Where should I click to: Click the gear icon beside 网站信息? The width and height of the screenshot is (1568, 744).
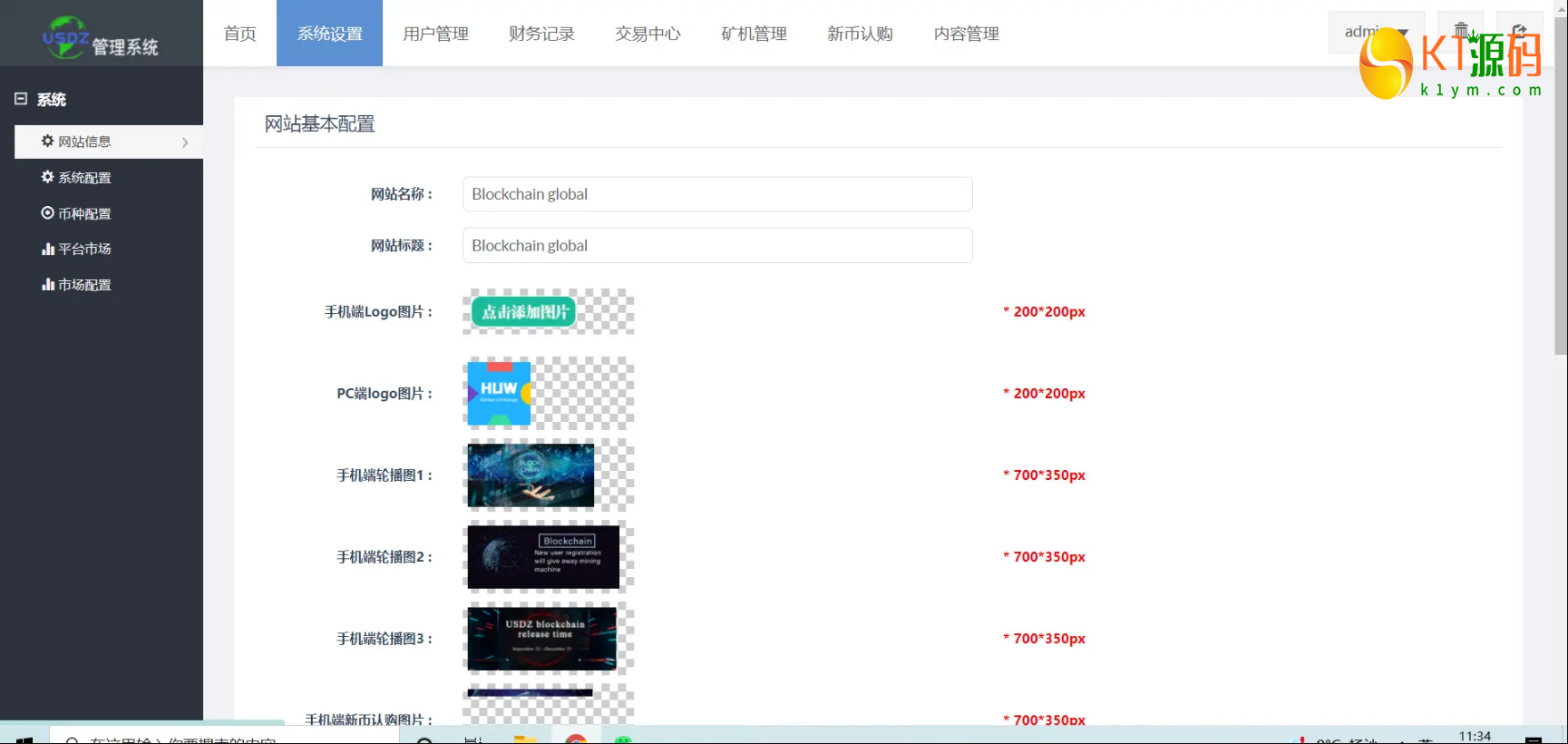(x=47, y=142)
